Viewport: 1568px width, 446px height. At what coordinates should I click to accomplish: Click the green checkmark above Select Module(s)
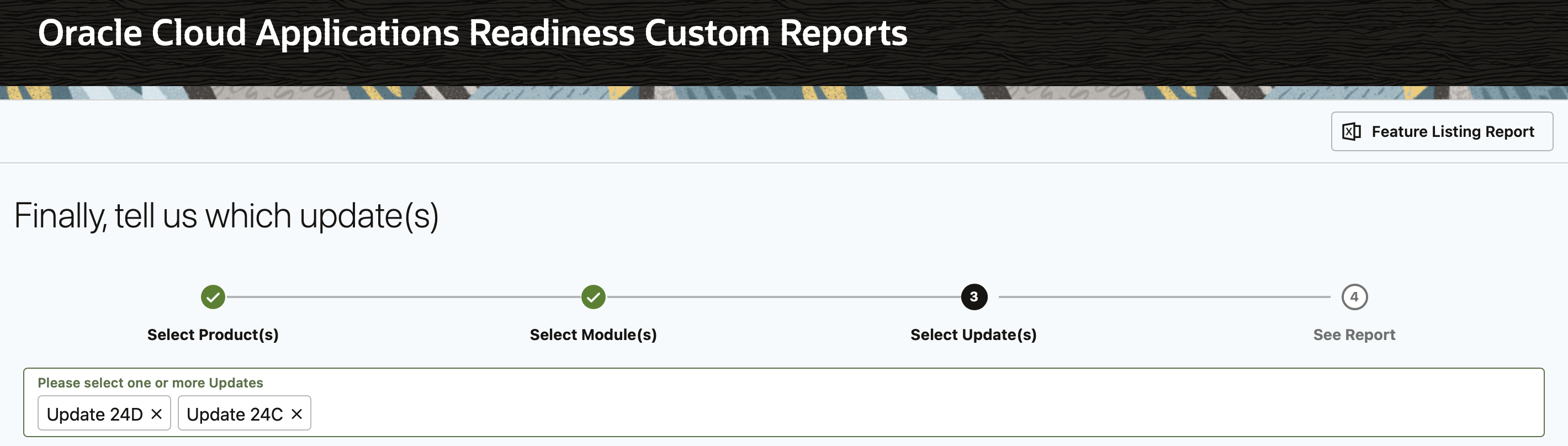593,297
